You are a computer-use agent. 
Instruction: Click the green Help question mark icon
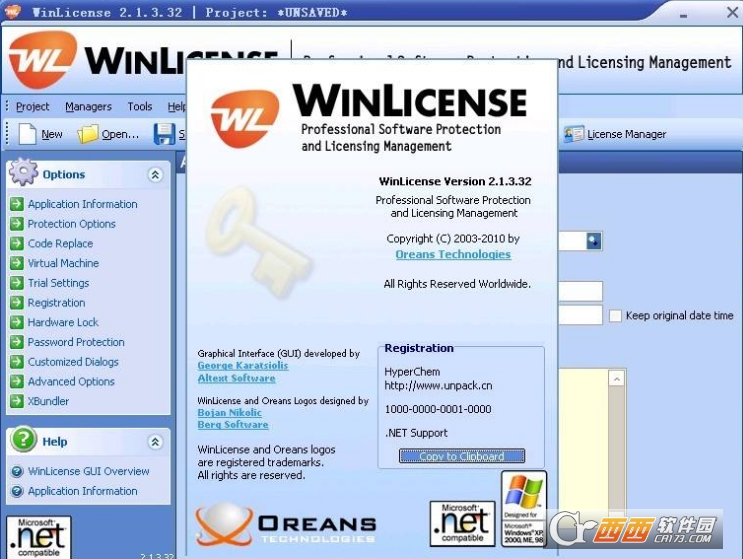tap(24, 439)
